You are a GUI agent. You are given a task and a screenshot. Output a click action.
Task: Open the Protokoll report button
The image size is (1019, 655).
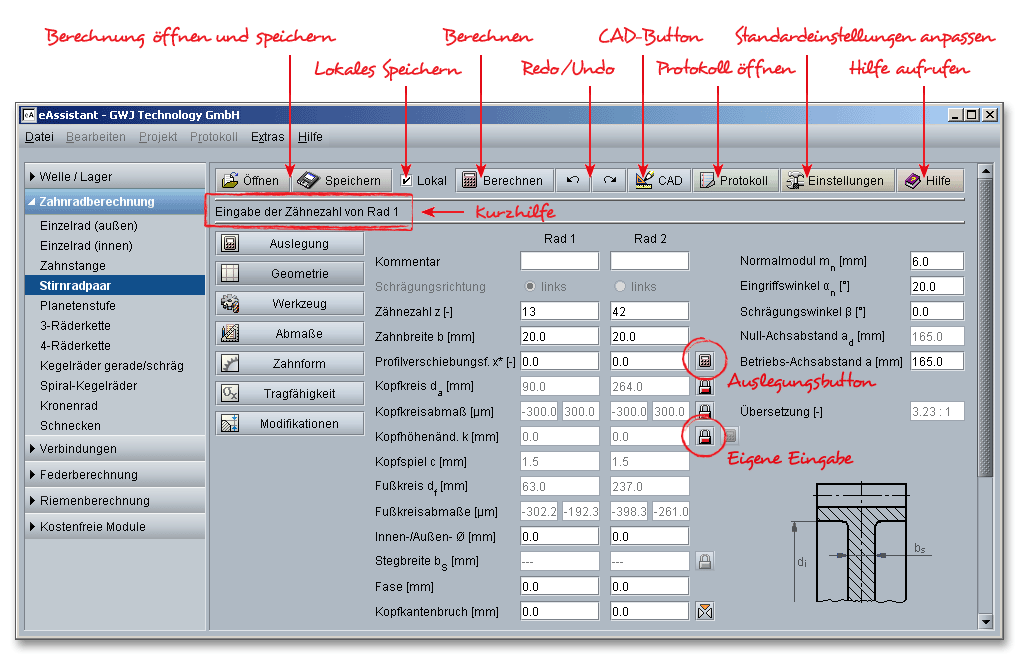[735, 181]
